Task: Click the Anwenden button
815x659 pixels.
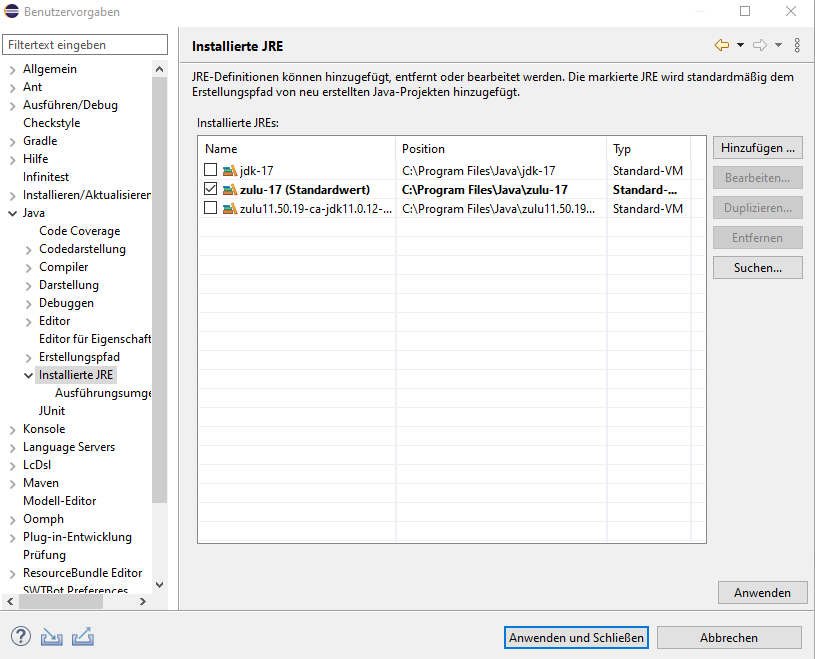Action: tap(763, 592)
